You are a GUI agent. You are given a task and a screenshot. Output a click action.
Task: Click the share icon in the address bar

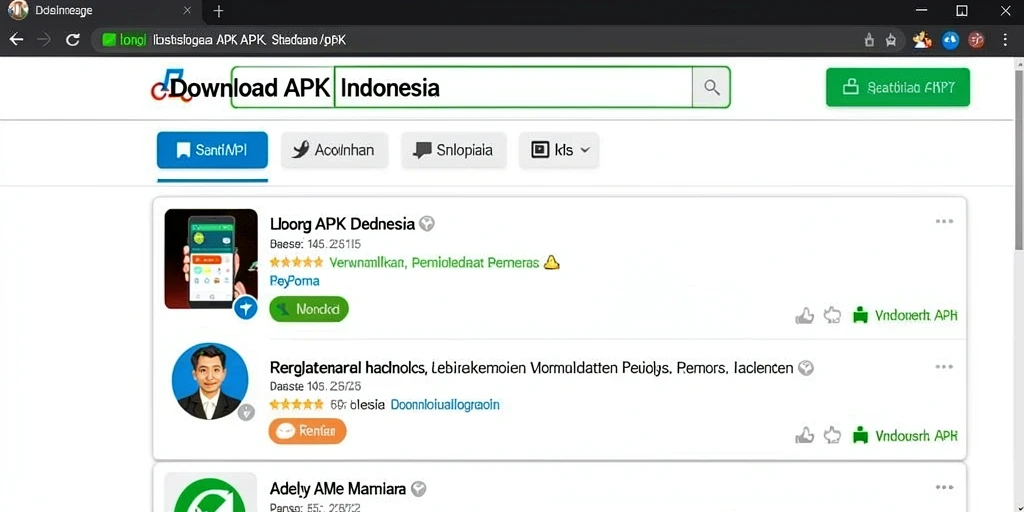tap(869, 40)
